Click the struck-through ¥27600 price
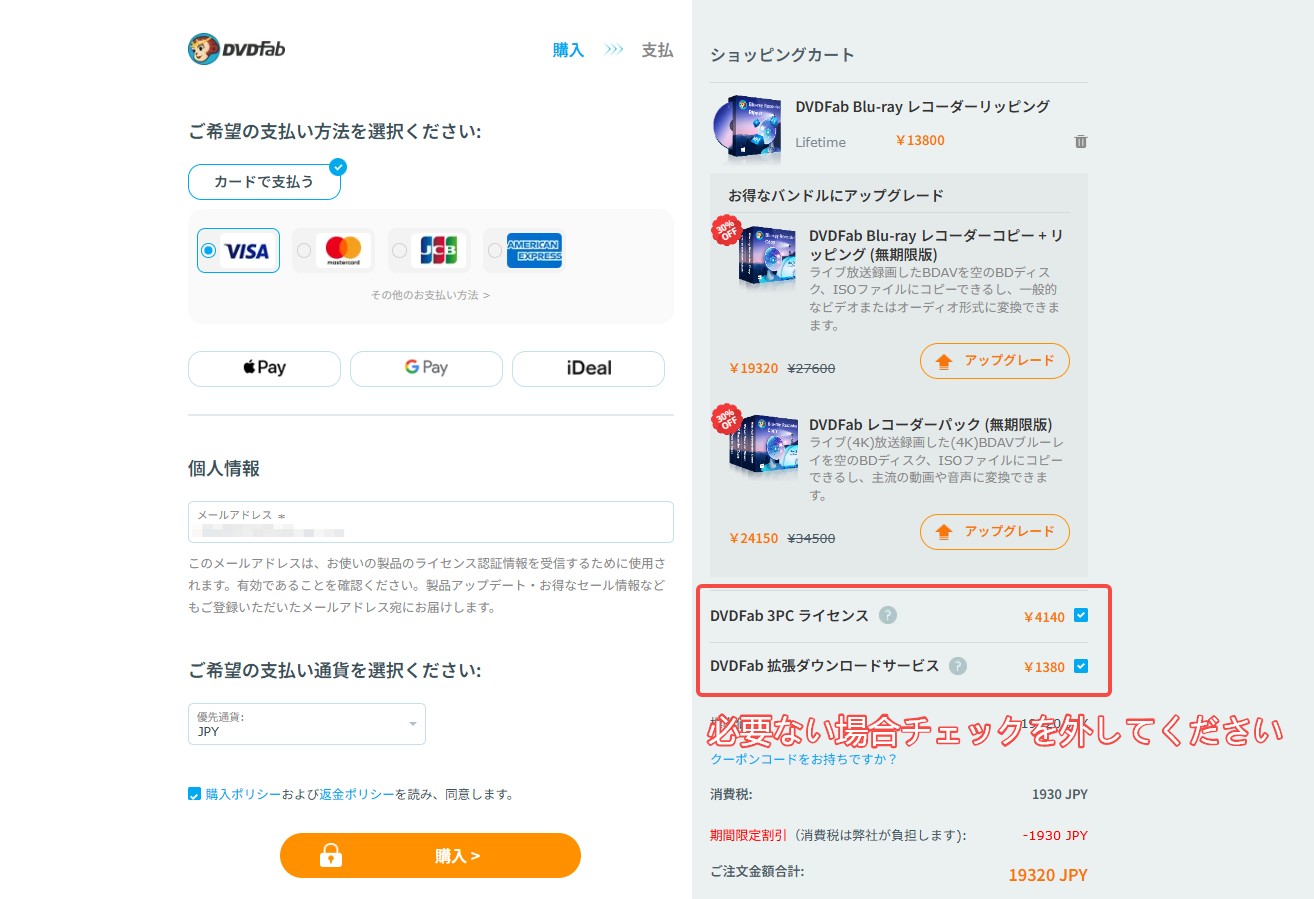Viewport: 1314px width, 899px height. [811, 368]
